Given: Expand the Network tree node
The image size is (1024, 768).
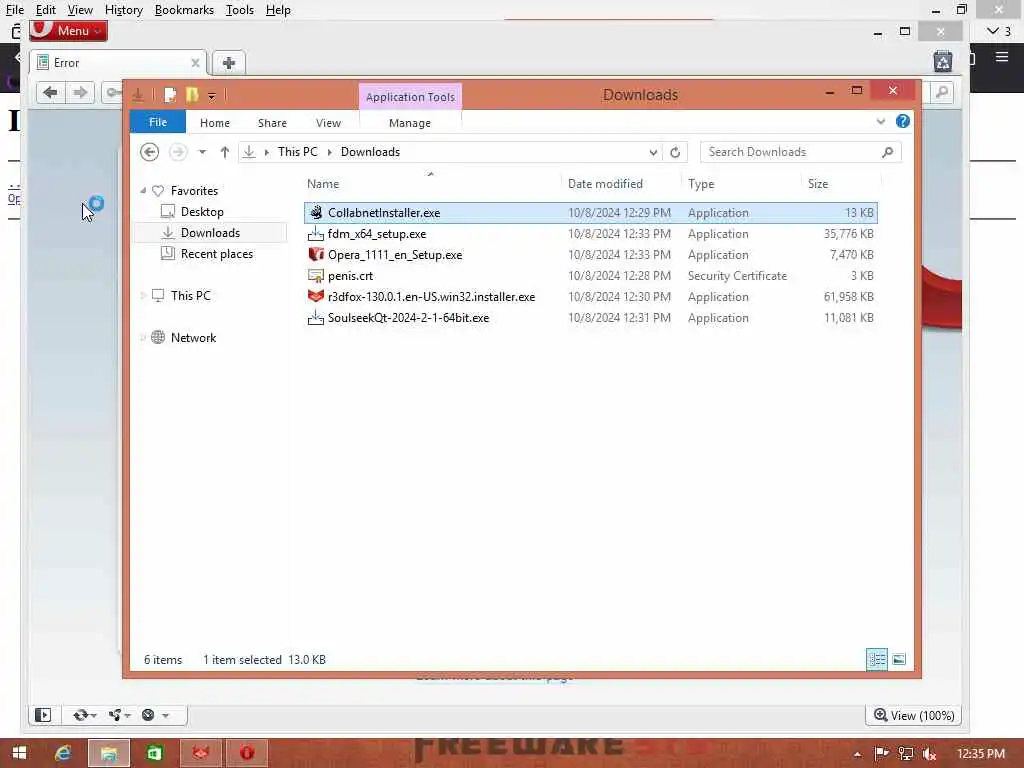Looking at the screenshot, I should [x=142, y=338].
